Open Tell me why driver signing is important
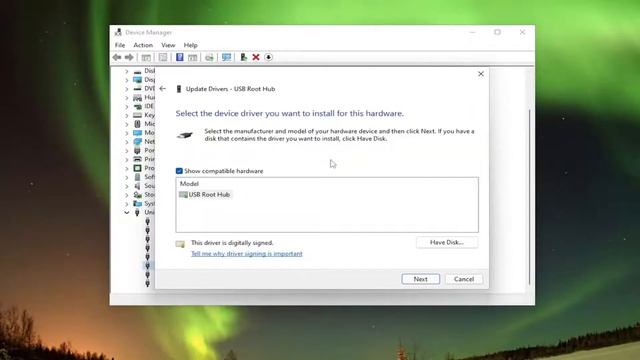Image resolution: width=640 pixels, height=360 pixels. (247, 254)
